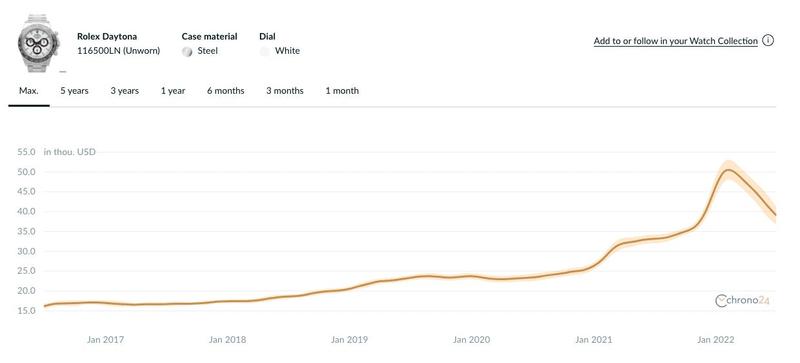Click the info icon beside Watch Collection link

[768, 40]
